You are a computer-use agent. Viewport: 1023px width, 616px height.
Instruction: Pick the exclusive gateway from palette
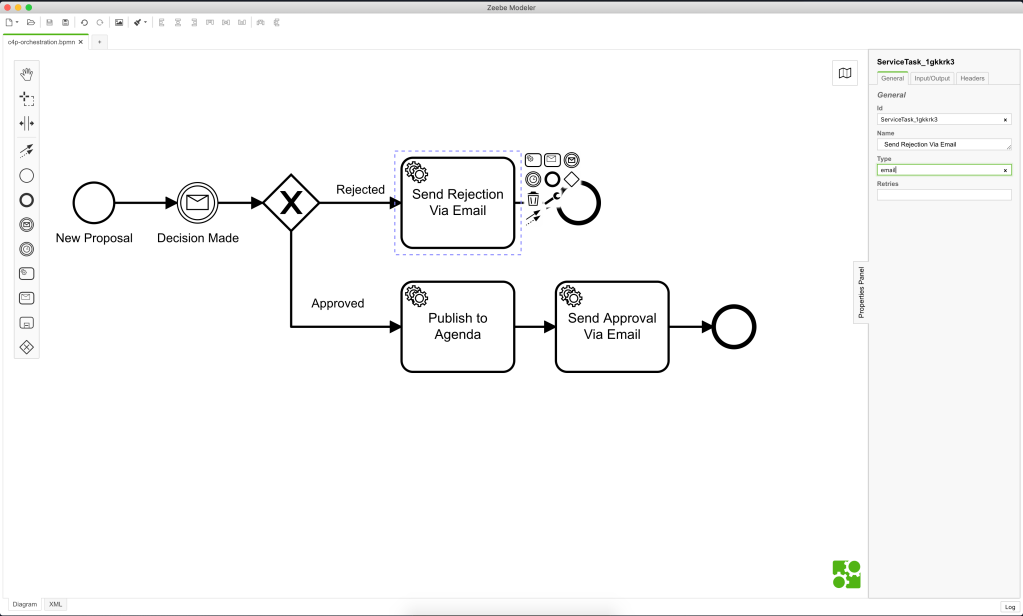pos(26,347)
